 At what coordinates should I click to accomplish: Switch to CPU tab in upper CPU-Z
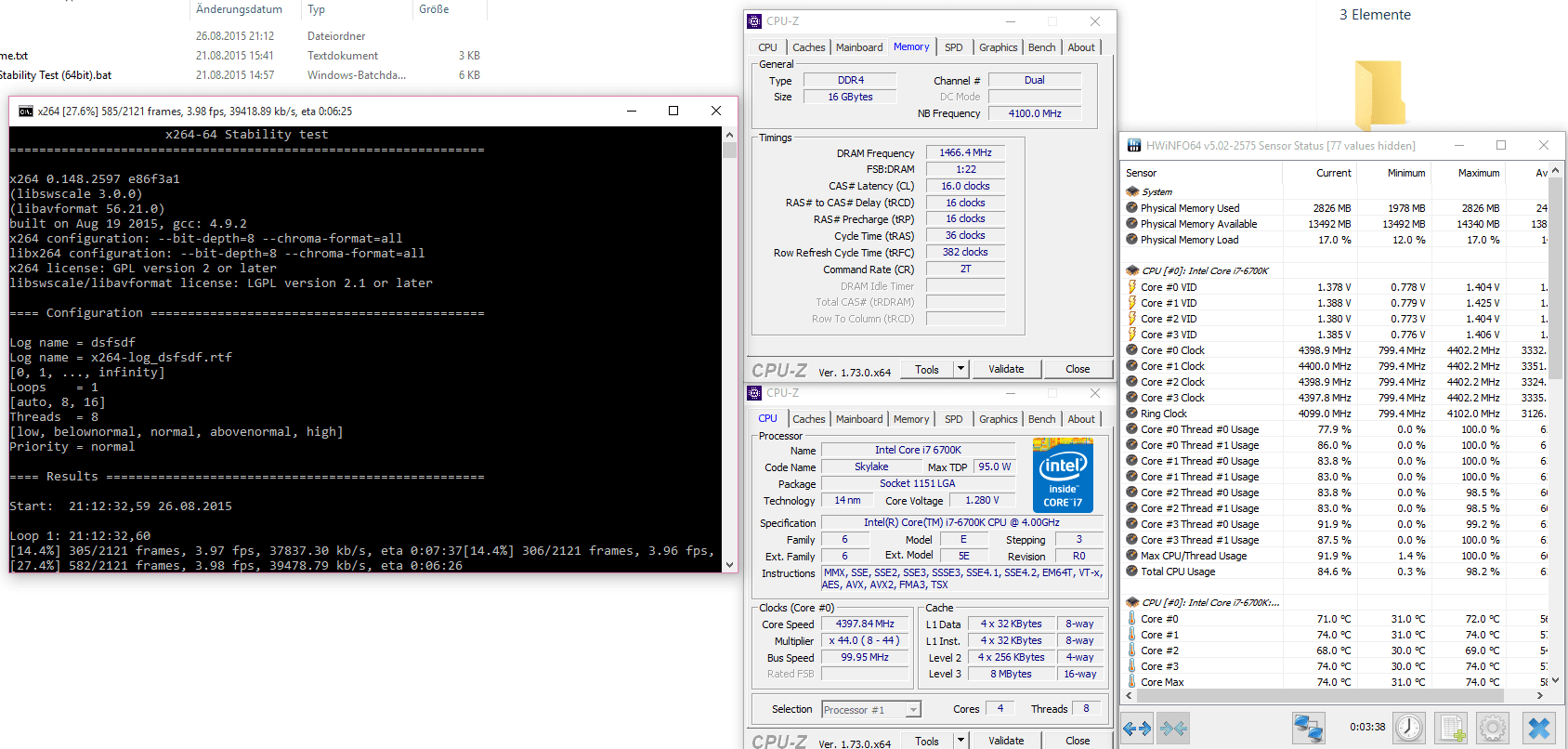(x=767, y=47)
